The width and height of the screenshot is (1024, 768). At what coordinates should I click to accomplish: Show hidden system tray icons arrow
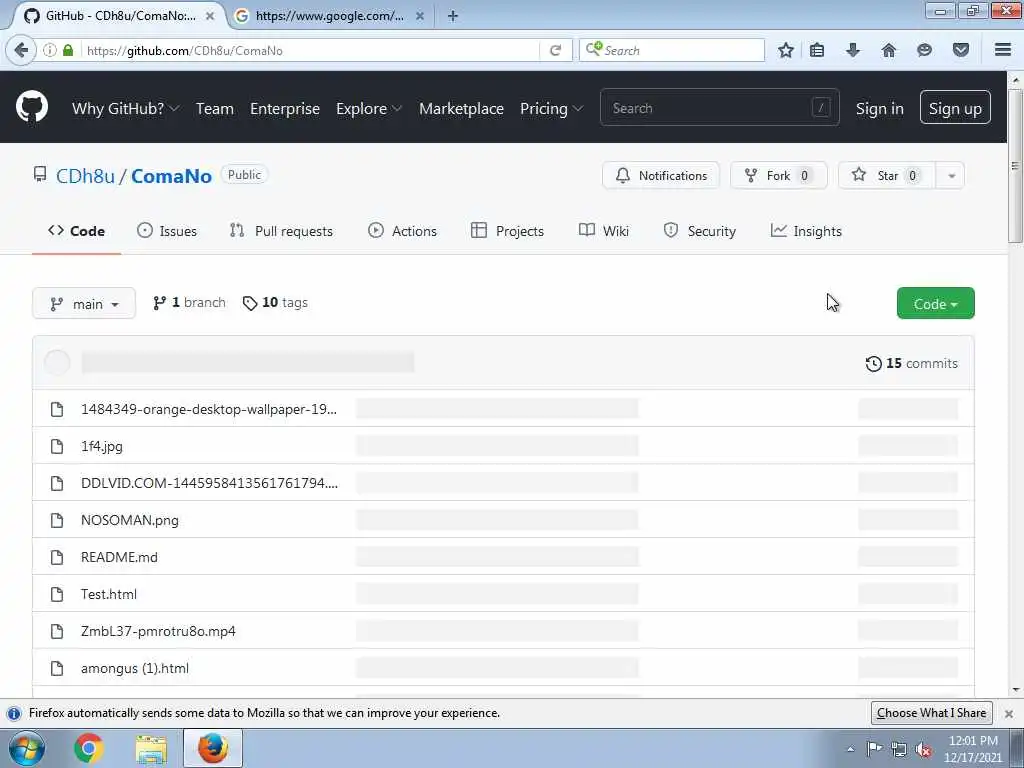pos(850,750)
